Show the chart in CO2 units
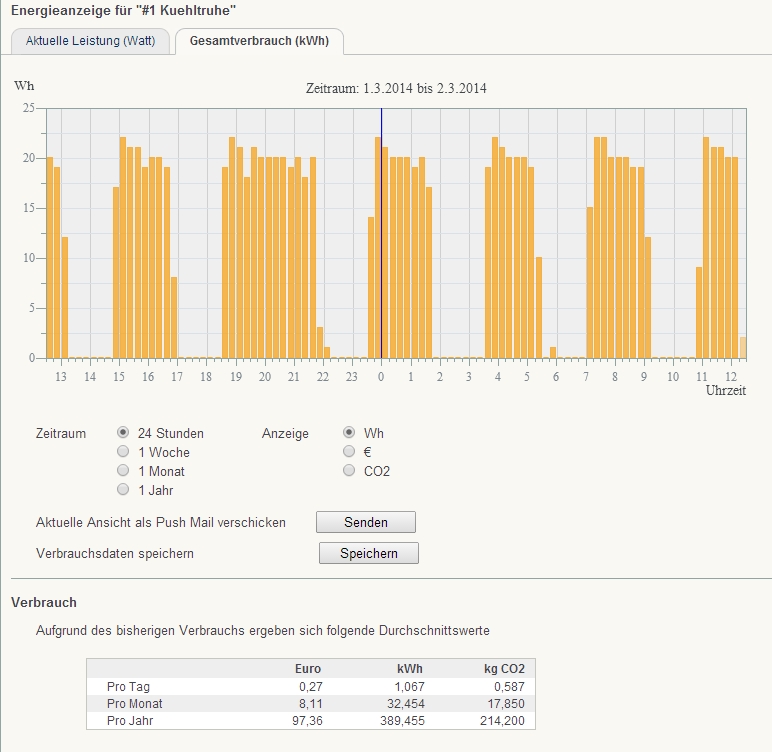 (x=349, y=471)
